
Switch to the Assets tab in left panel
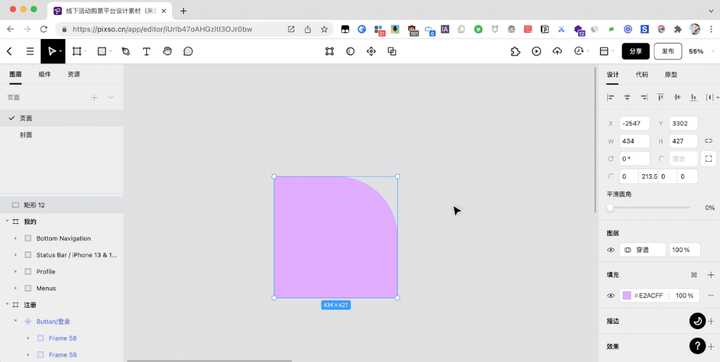point(73,74)
